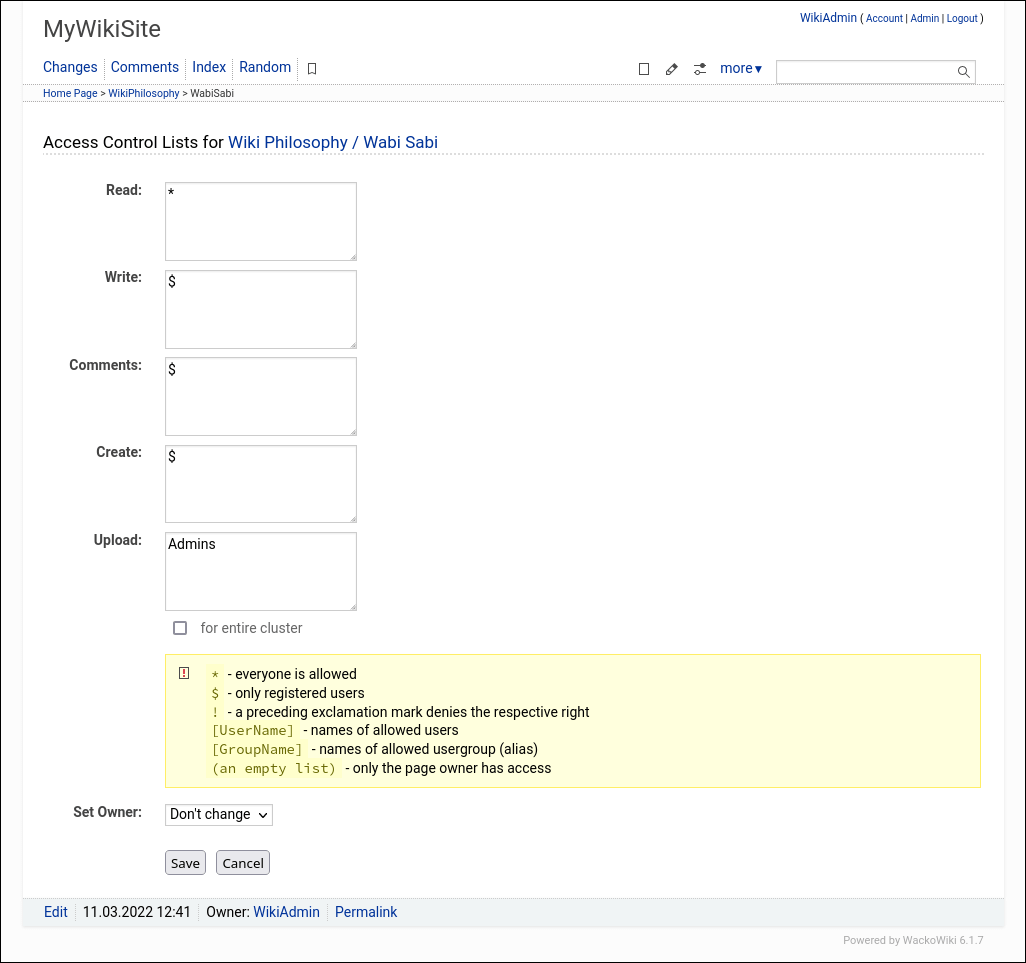1026x963 pixels.
Task: Click the warning icon in the yellow notice
Action: [184, 672]
